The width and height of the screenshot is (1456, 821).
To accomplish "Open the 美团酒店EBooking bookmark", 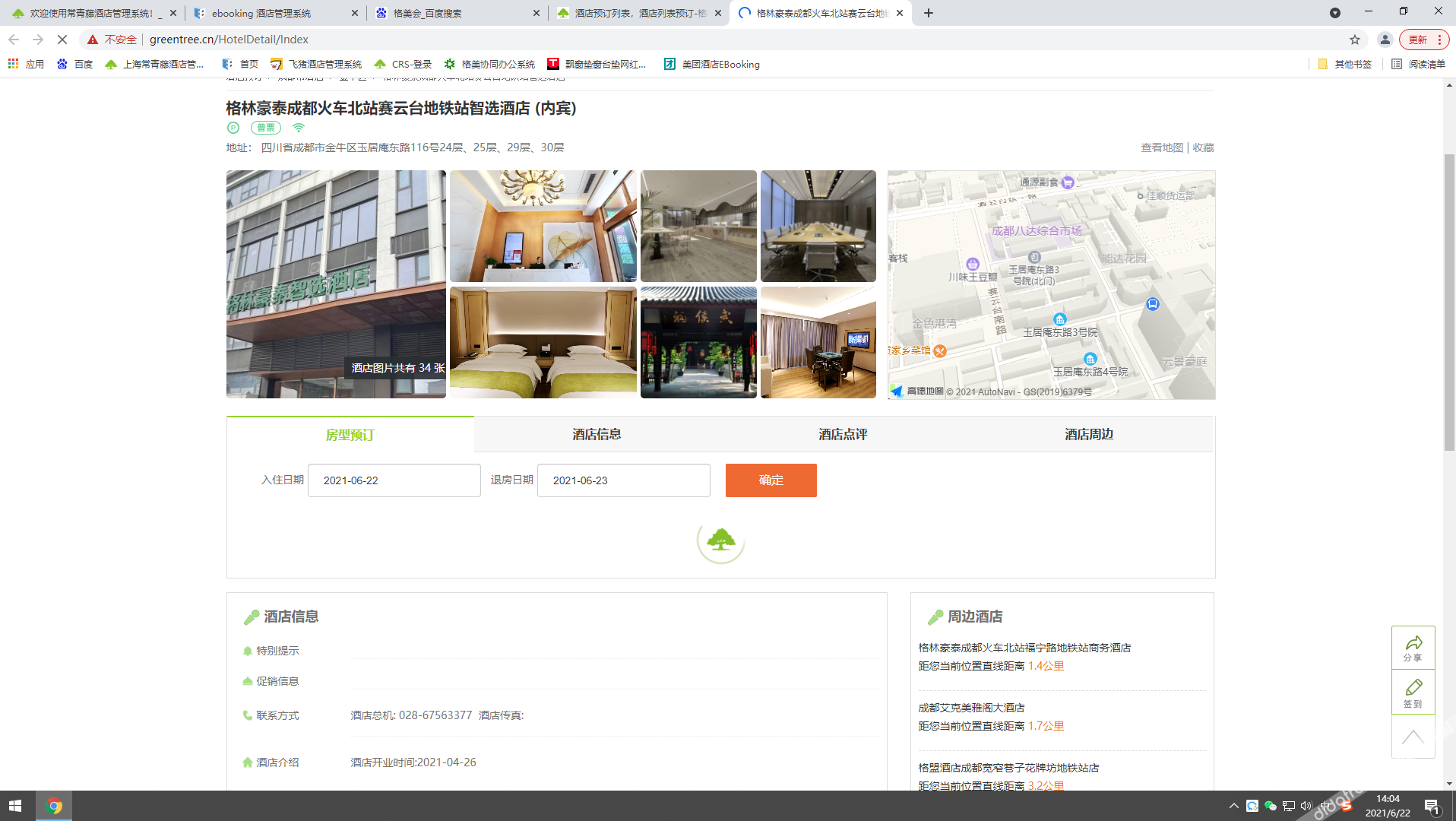I will pos(711,65).
